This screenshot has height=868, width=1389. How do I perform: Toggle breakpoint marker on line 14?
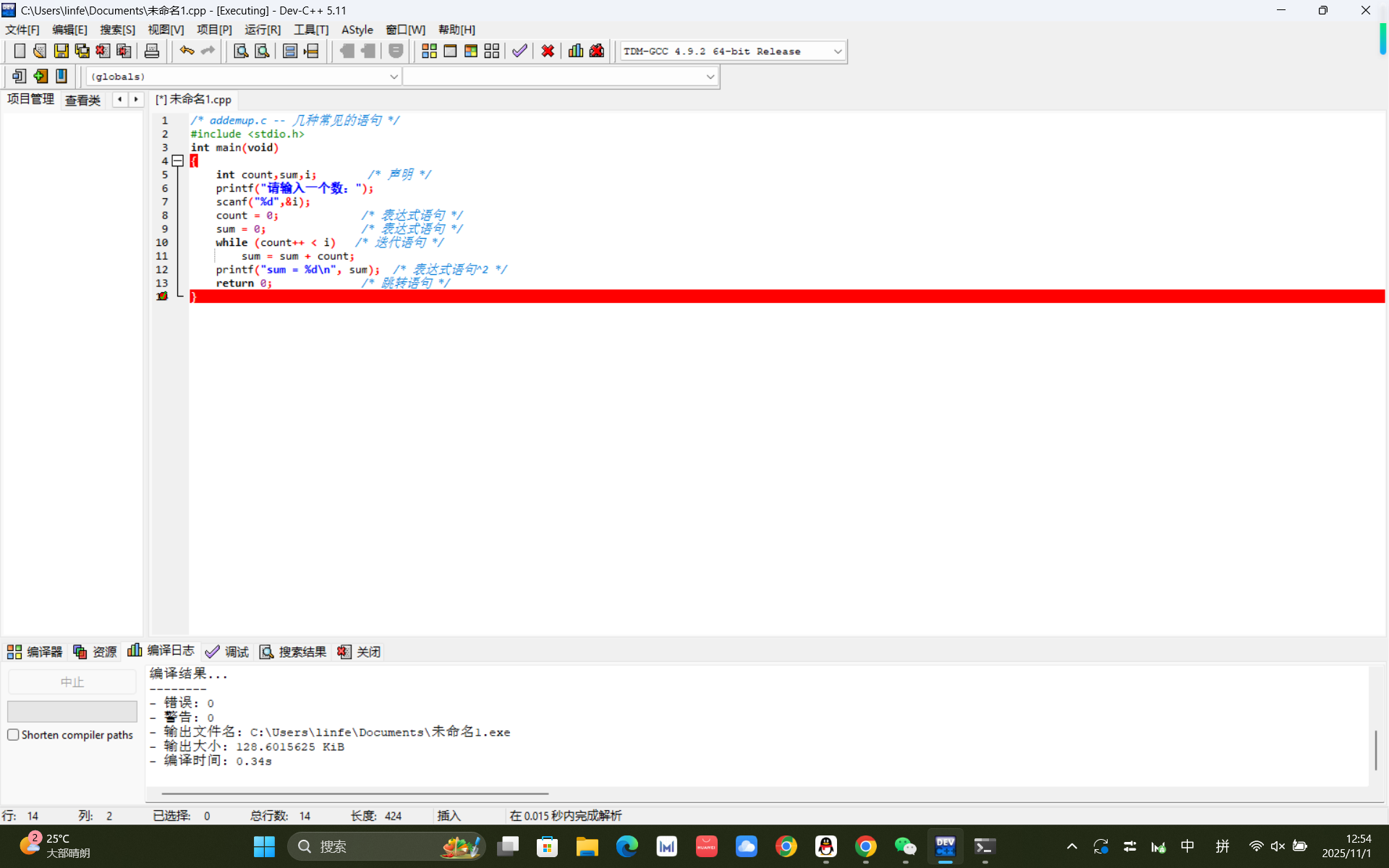tap(162, 297)
